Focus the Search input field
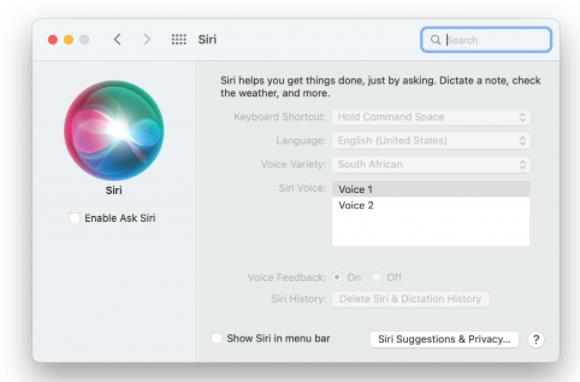 point(486,40)
